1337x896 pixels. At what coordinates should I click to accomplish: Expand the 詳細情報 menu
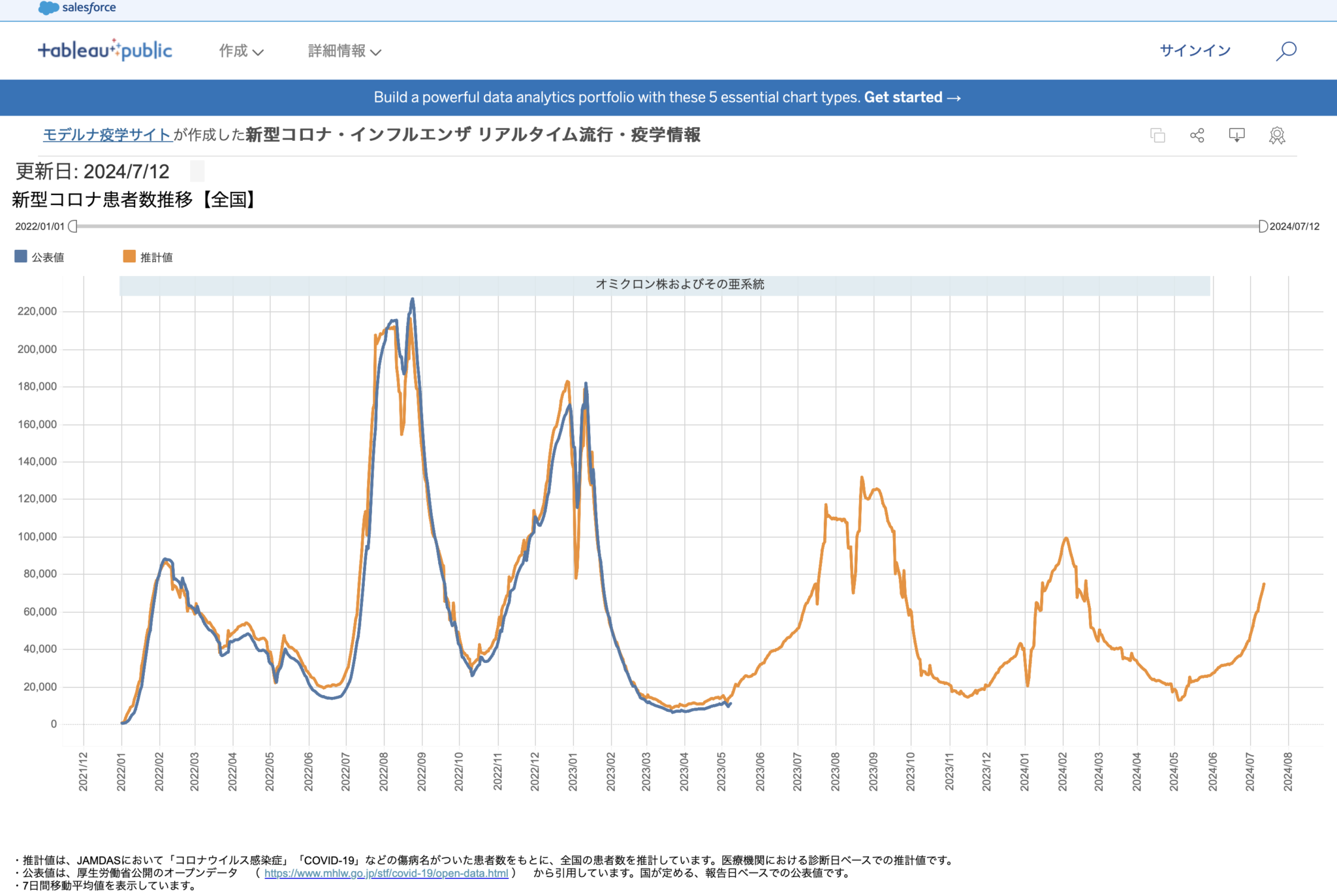click(x=344, y=51)
